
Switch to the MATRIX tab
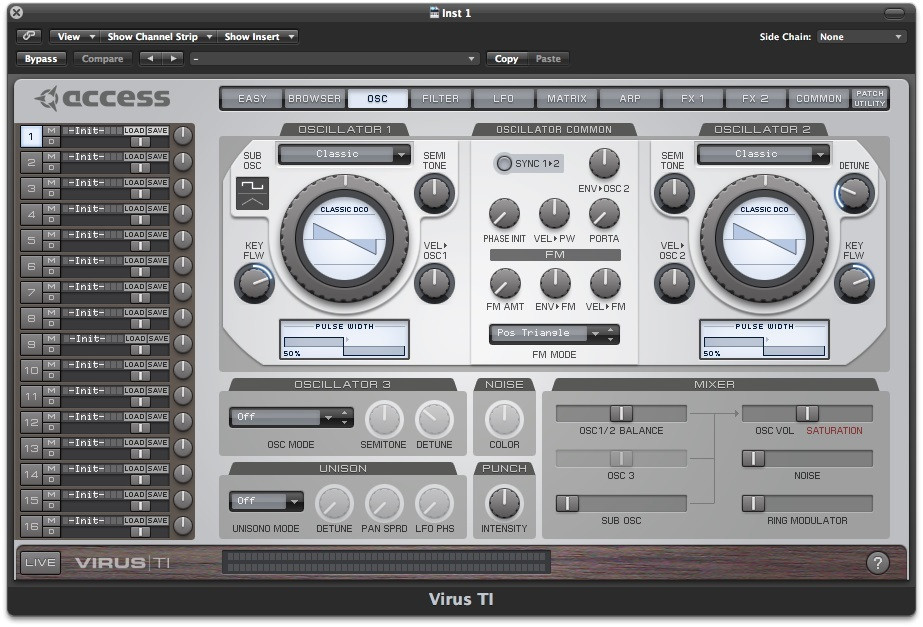pos(567,98)
